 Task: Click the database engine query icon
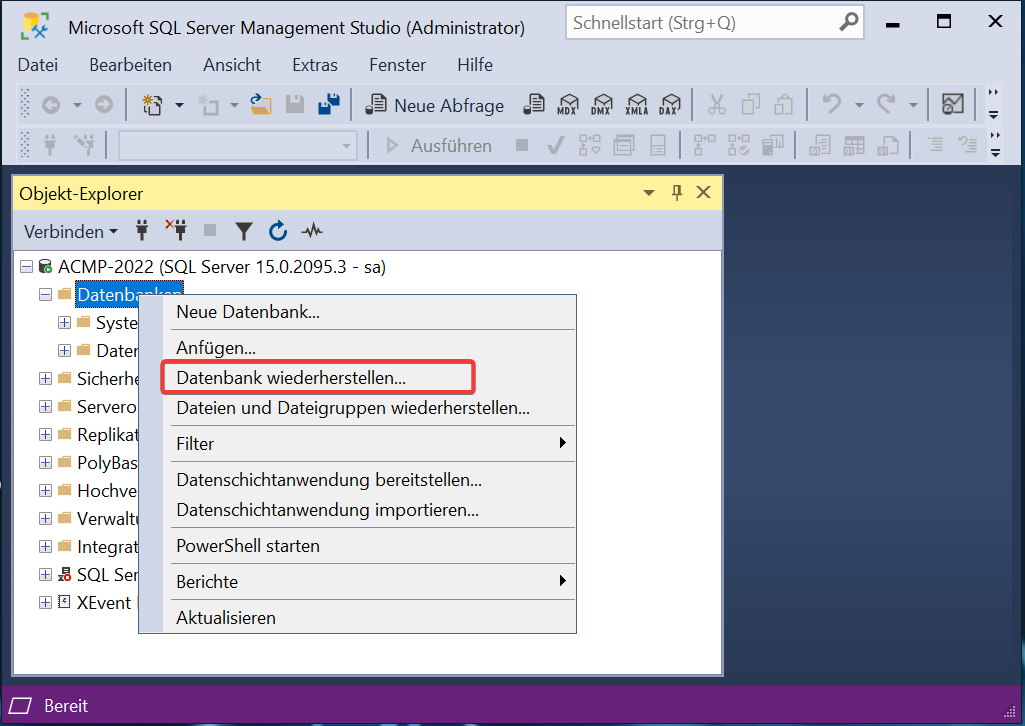tap(534, 105)
